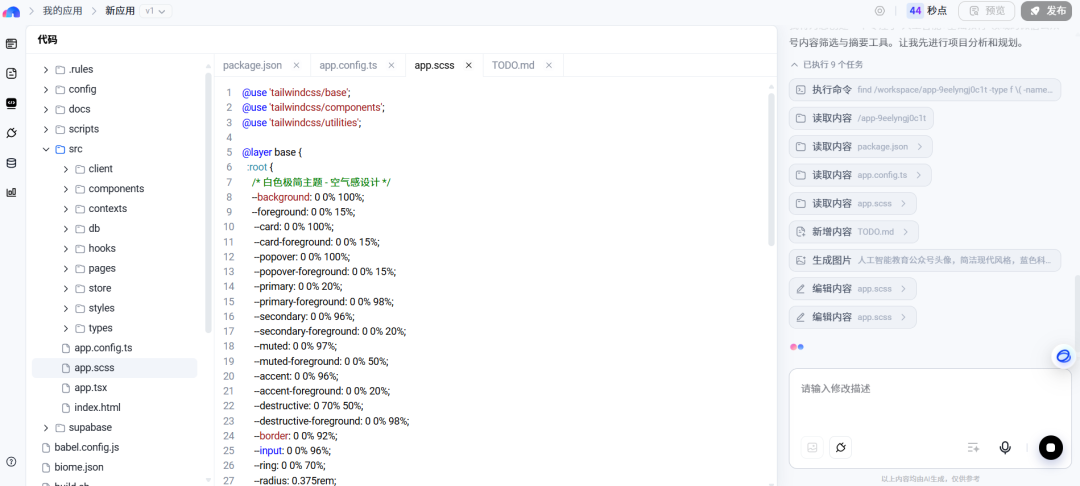Image resolution: width=1080 pixels, height=486 pixels.
Task: Collapse the executed 9 tasks list
Action: pyautogui.click(x=795, y=65)
